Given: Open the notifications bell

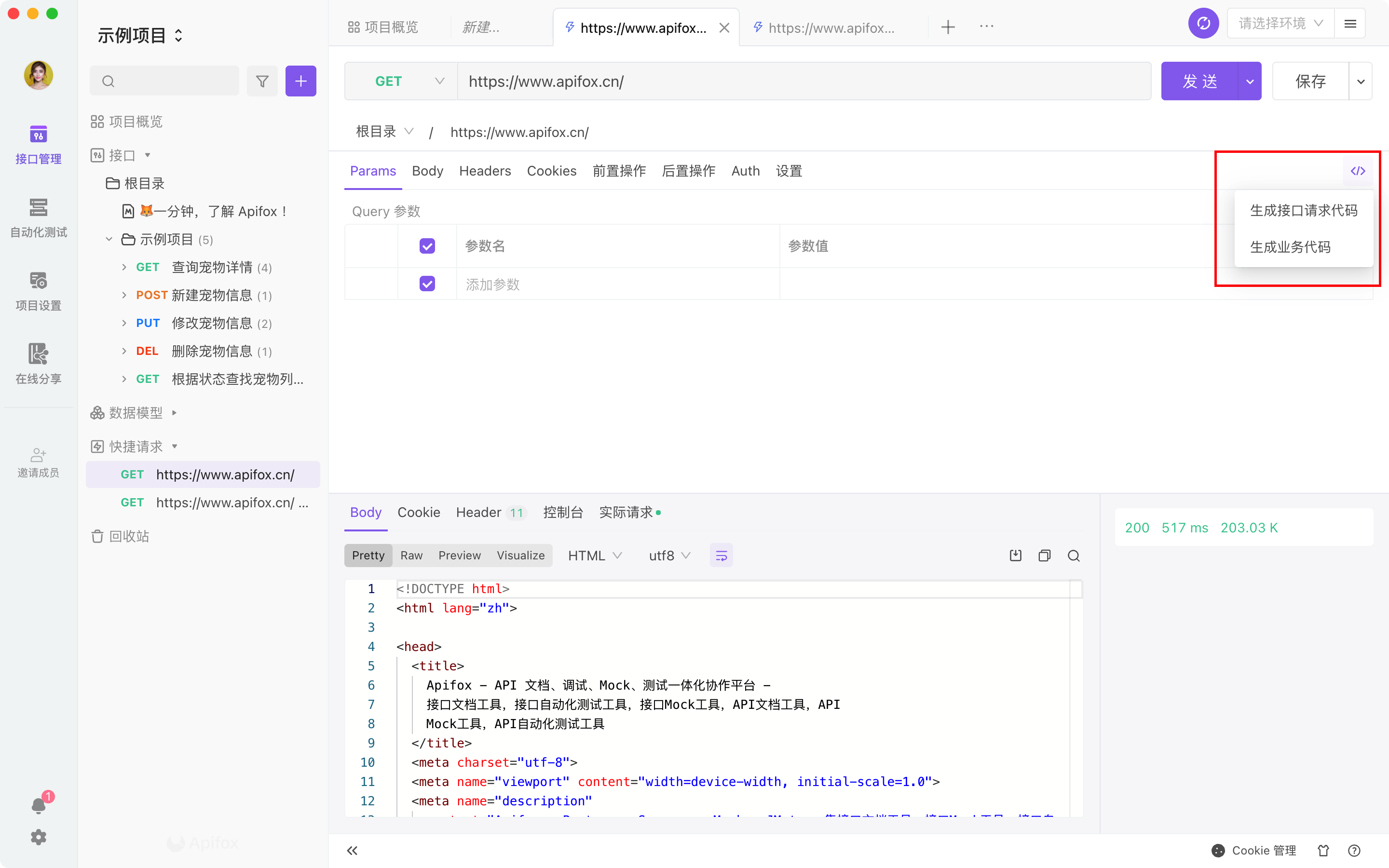Looking at the screenshot, I should 39,805.
